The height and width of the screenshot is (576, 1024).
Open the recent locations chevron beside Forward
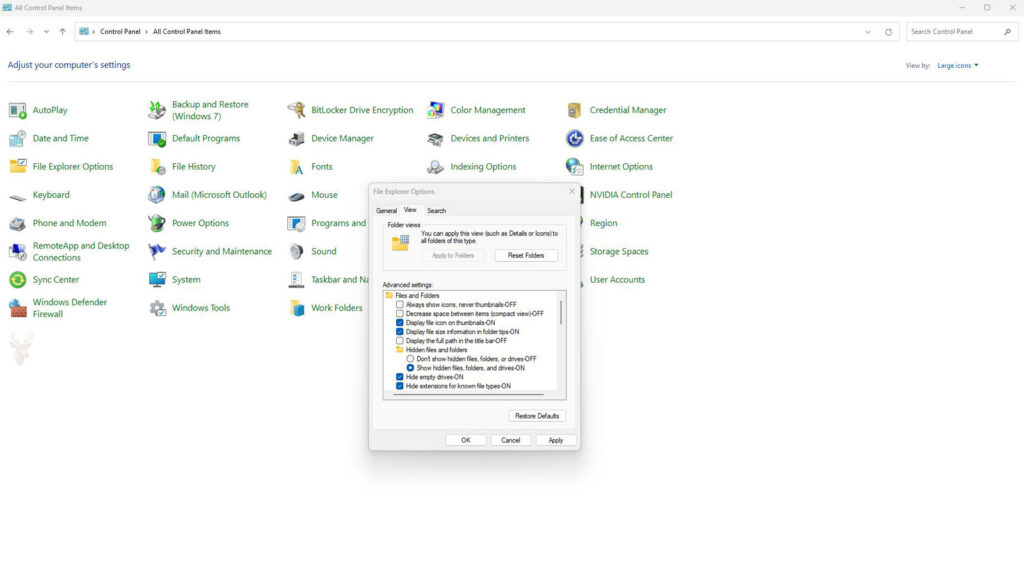(46, 31)
